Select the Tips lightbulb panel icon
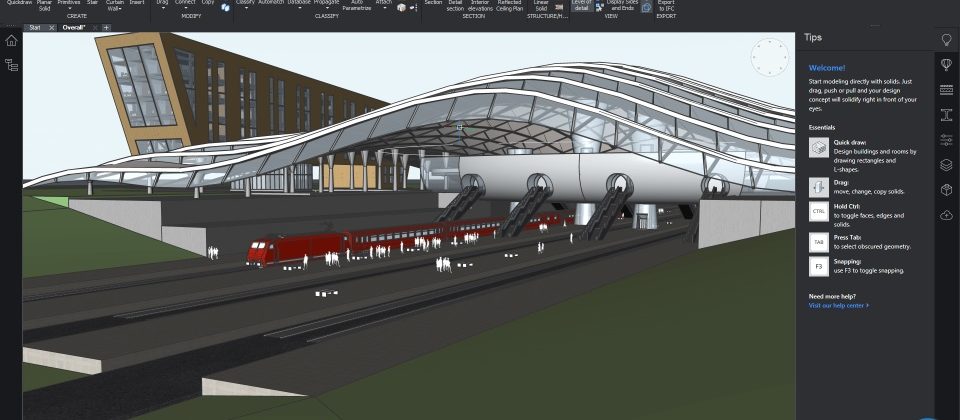 click(x=946, y=39)
